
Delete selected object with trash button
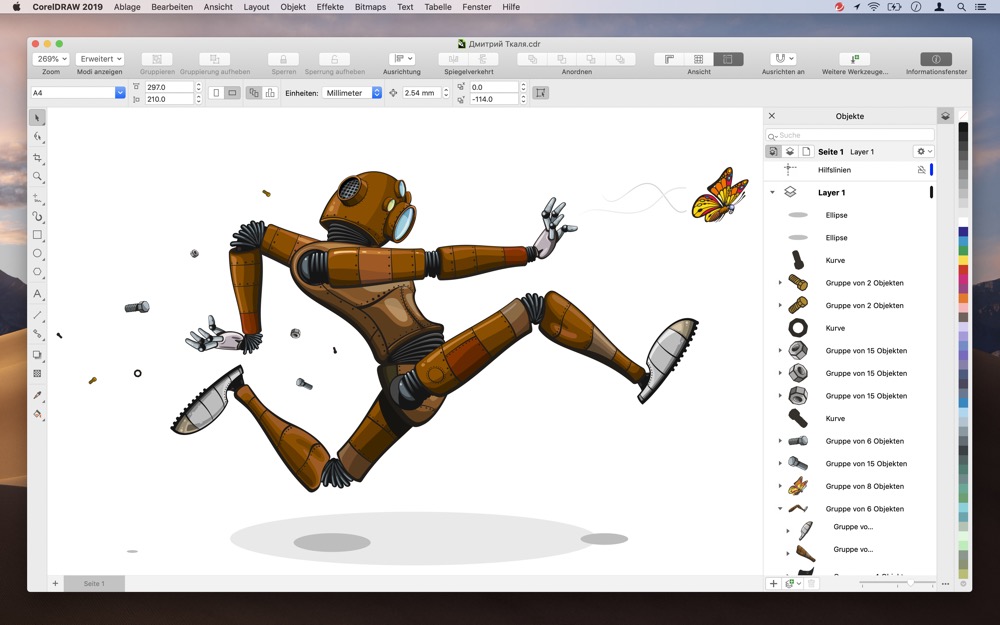811,584
